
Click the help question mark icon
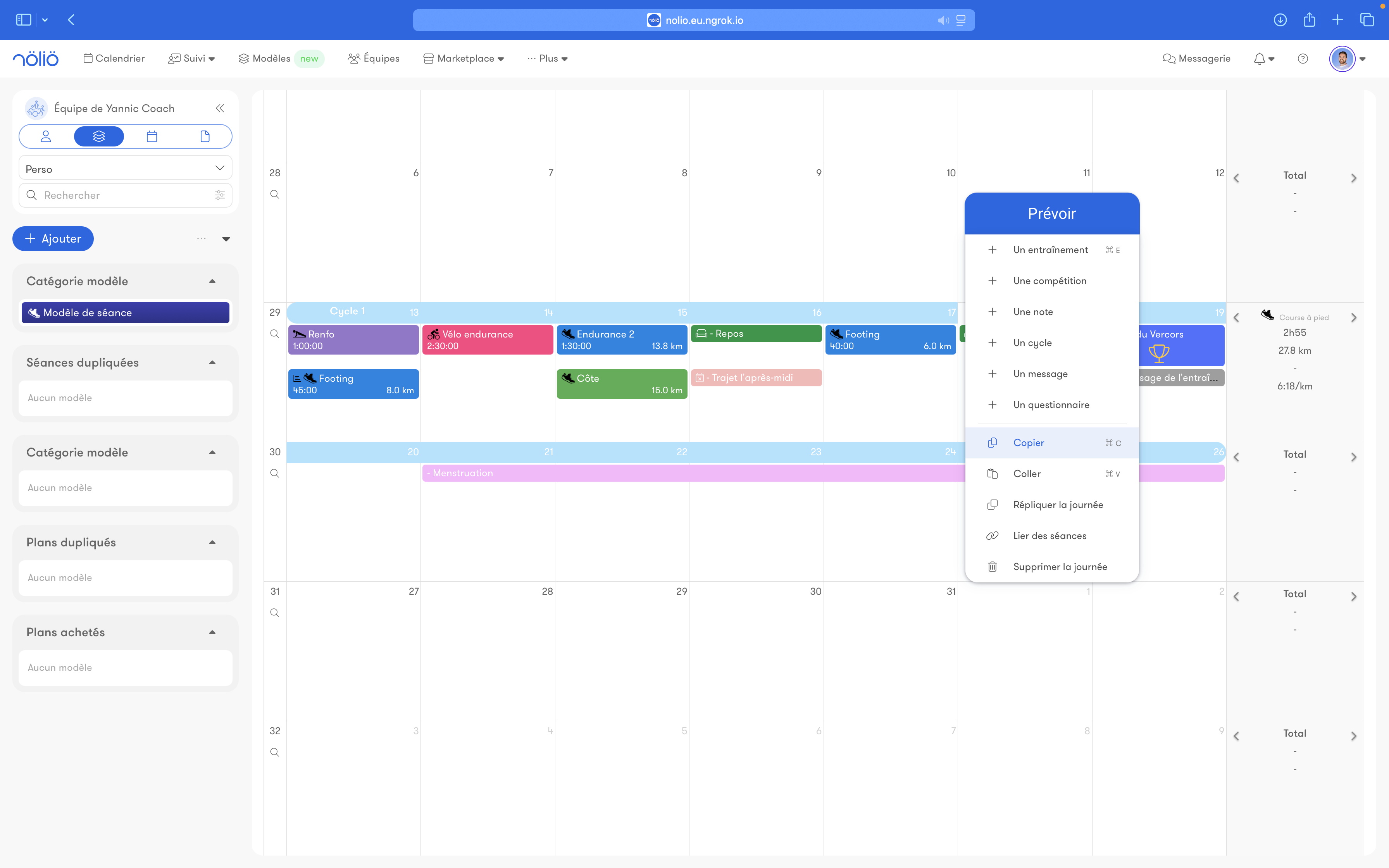coord(1303,59)
